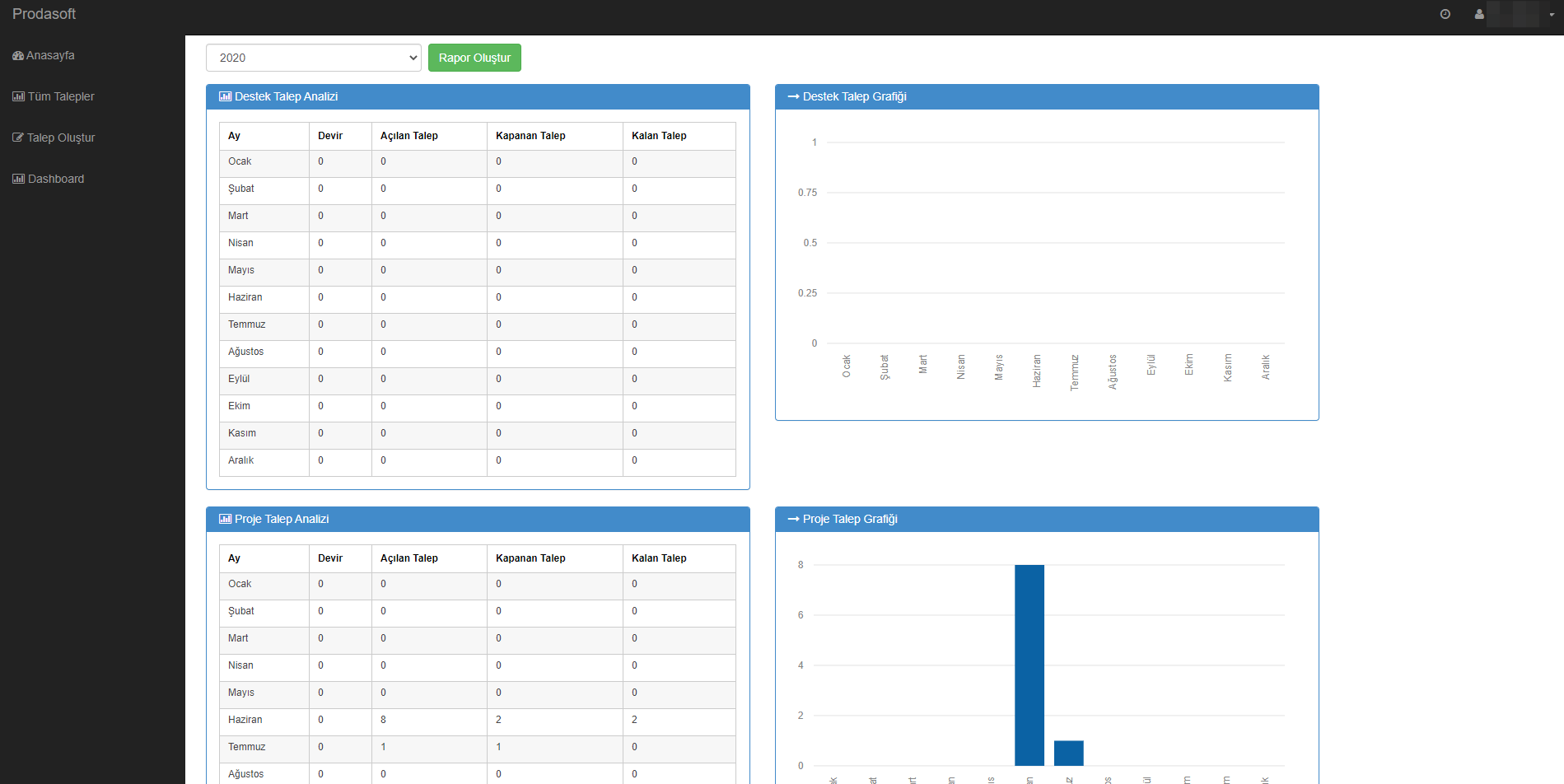
Task: Click Temmuz row in Destek Talep table
Action: pos(478,325)
